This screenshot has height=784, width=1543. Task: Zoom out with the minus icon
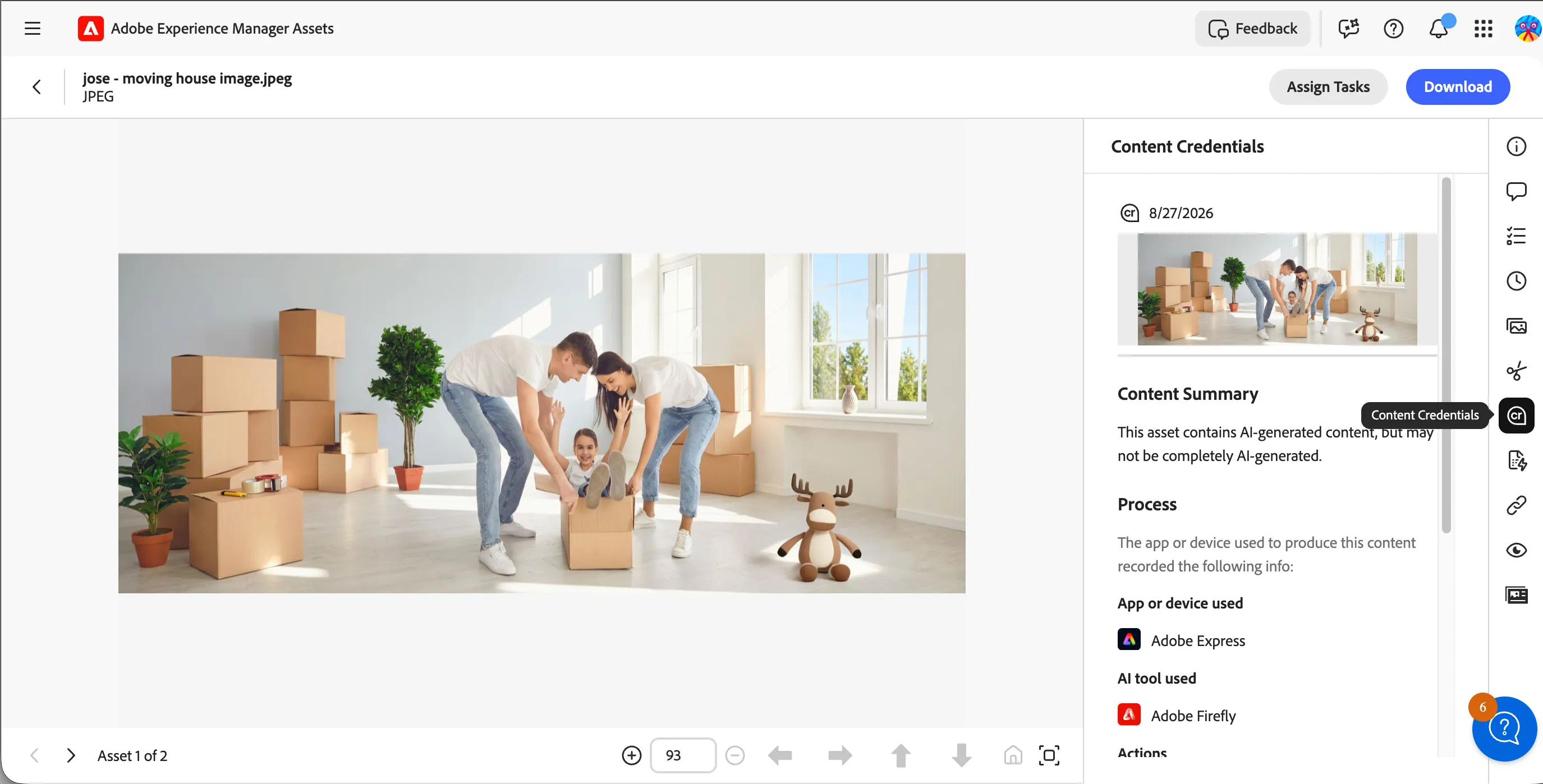(x=734, y=755)
